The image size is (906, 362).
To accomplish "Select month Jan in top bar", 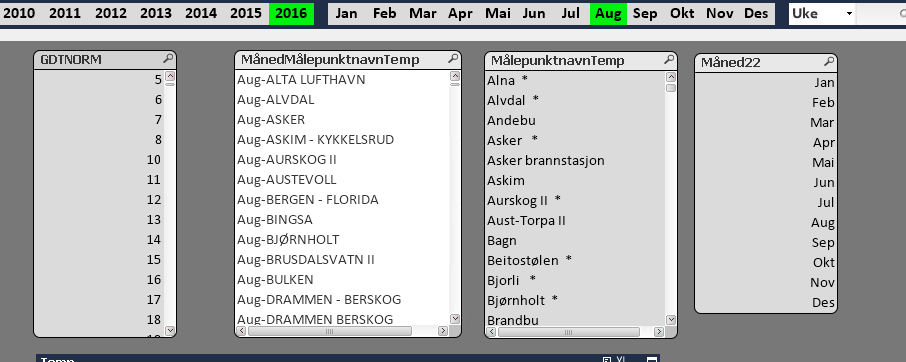I will pos(346,14).
